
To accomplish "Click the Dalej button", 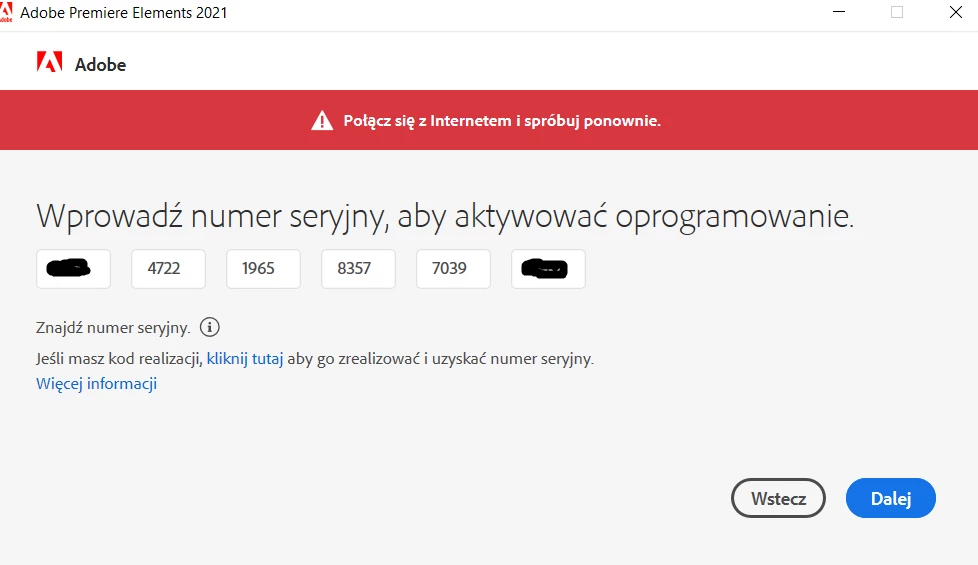I will [891, 498].
